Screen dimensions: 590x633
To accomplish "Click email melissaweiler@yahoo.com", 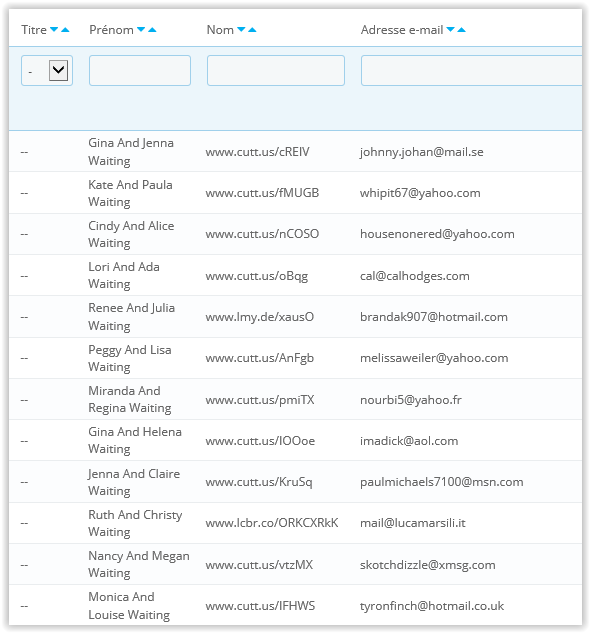I will [x=434, y=358].
